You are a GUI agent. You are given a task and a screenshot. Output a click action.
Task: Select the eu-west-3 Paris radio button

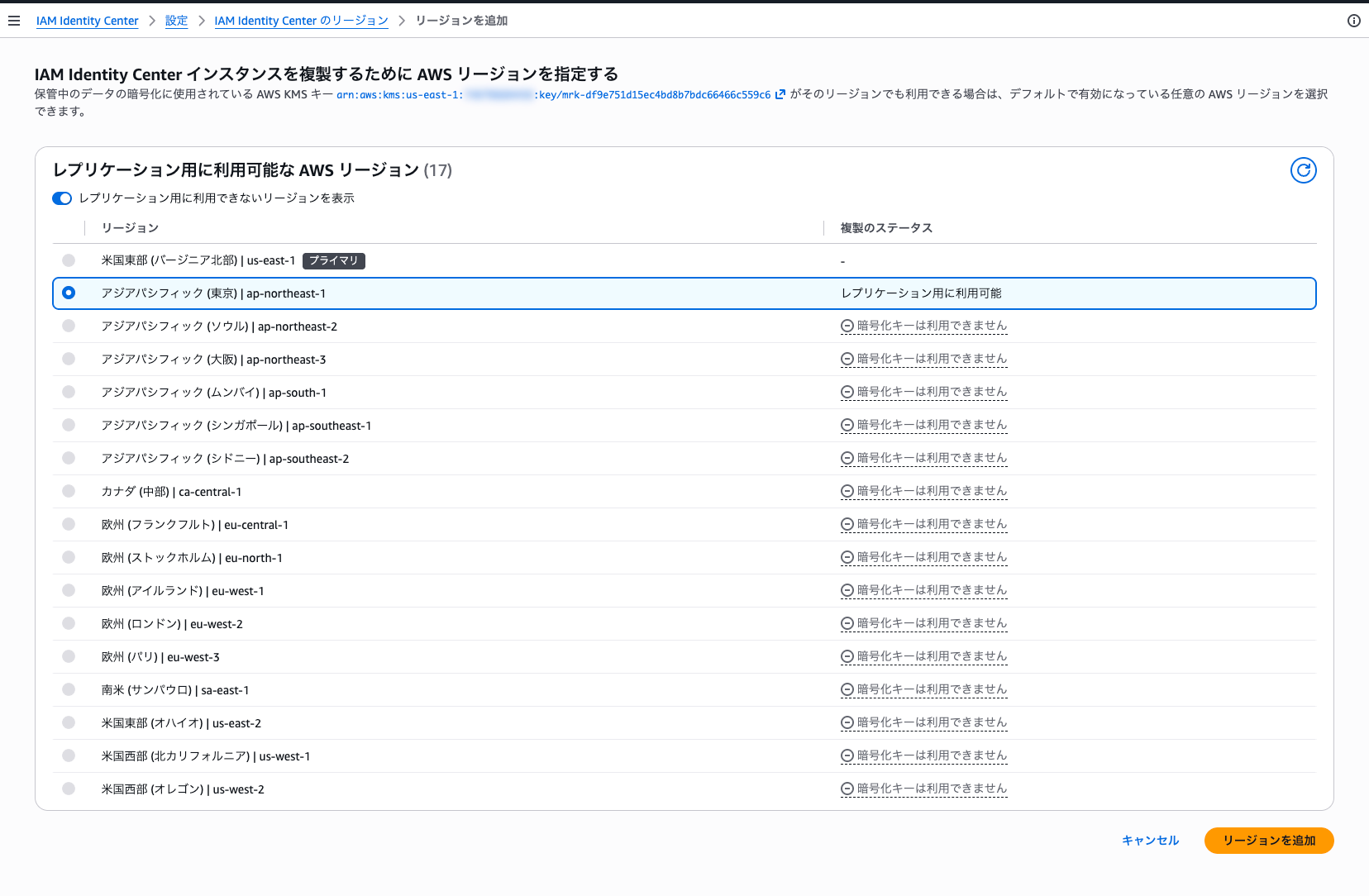69,657
